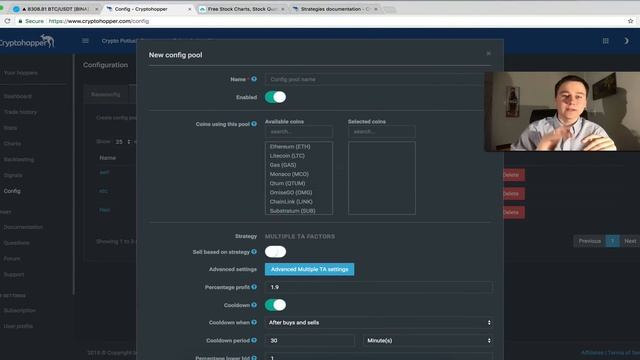Viewport: 640px width, 360px height.
Task: Open Charts in the sidebar
Action: click(12, 144)
